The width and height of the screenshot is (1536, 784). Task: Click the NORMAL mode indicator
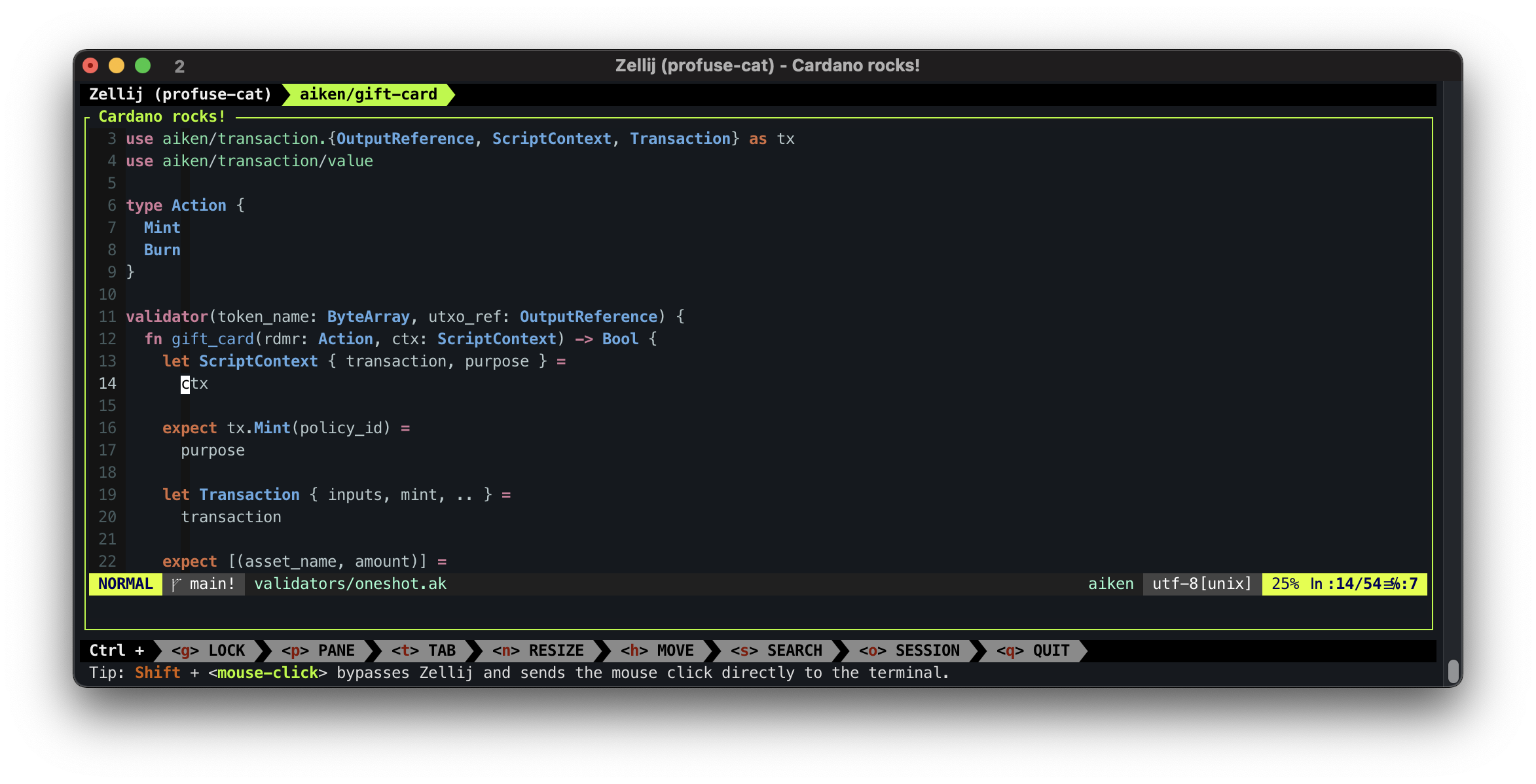(126, 584)
